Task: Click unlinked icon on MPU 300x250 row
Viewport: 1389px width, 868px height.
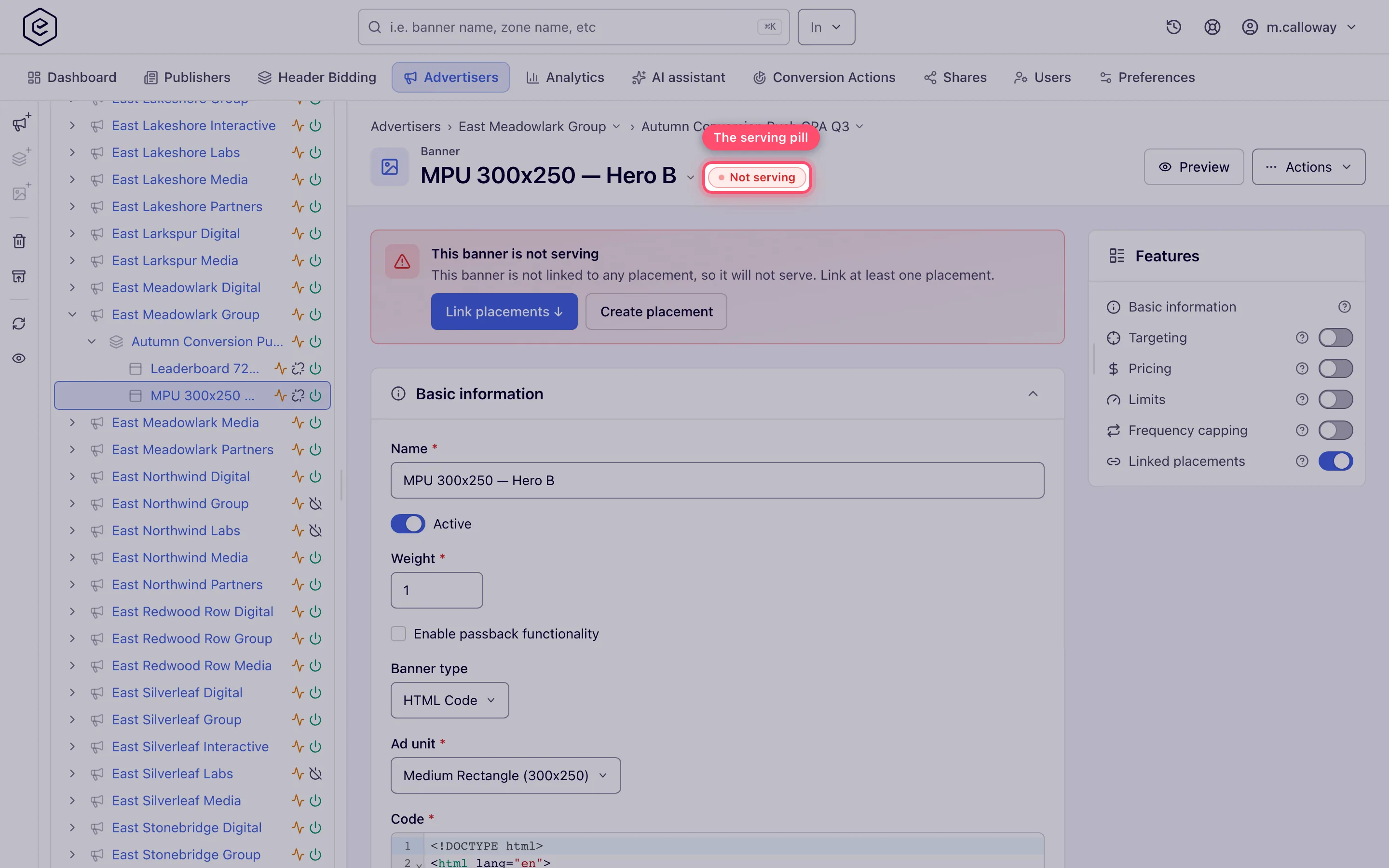Action: pyautogui.click(x=298, y=395)
